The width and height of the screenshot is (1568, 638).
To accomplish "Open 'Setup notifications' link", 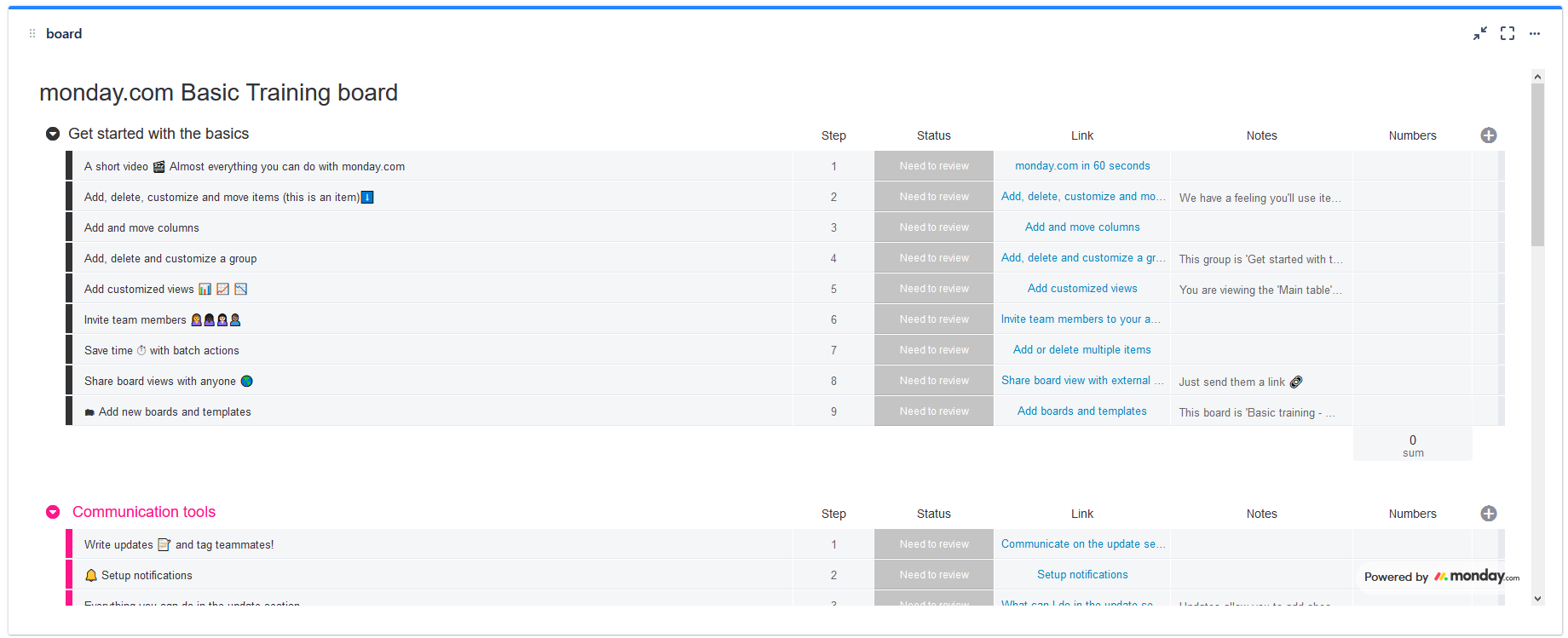I will [x=1082, y=575].
